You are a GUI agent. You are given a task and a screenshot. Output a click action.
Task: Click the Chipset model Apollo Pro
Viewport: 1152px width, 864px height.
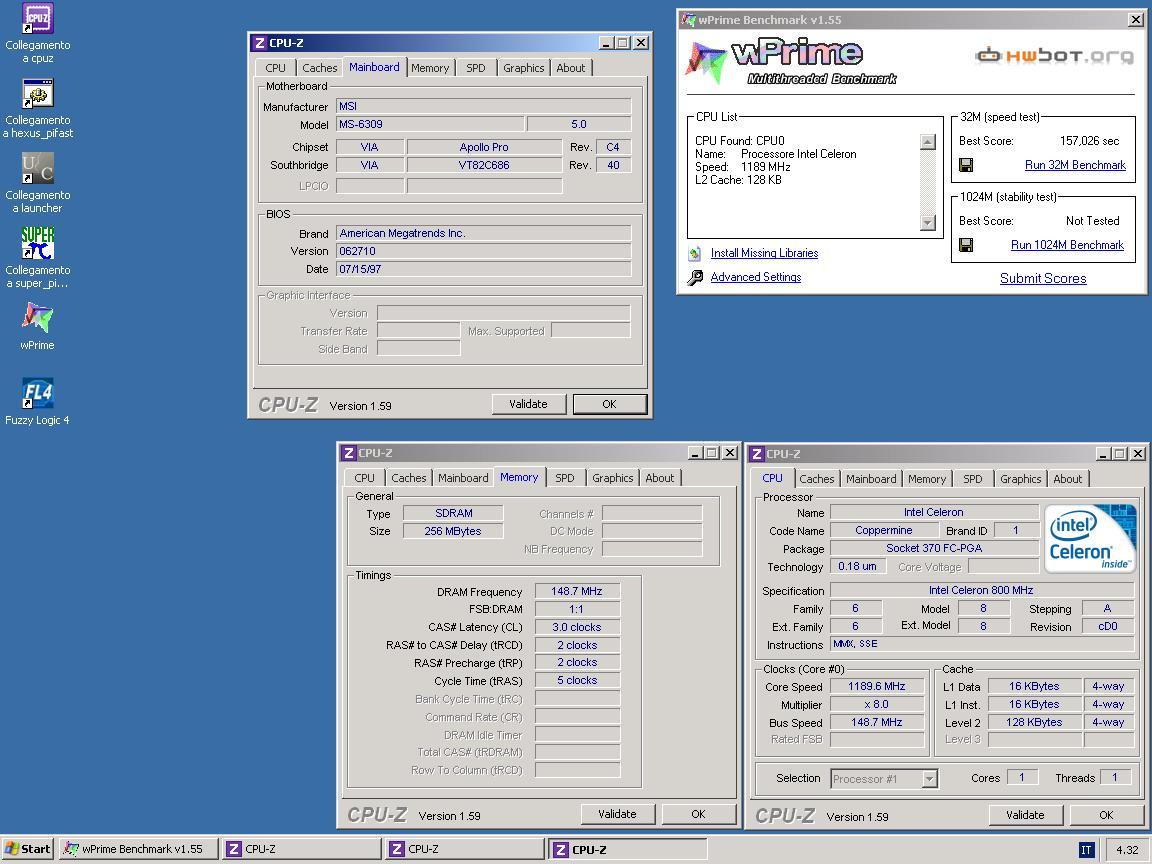[484, 147]
